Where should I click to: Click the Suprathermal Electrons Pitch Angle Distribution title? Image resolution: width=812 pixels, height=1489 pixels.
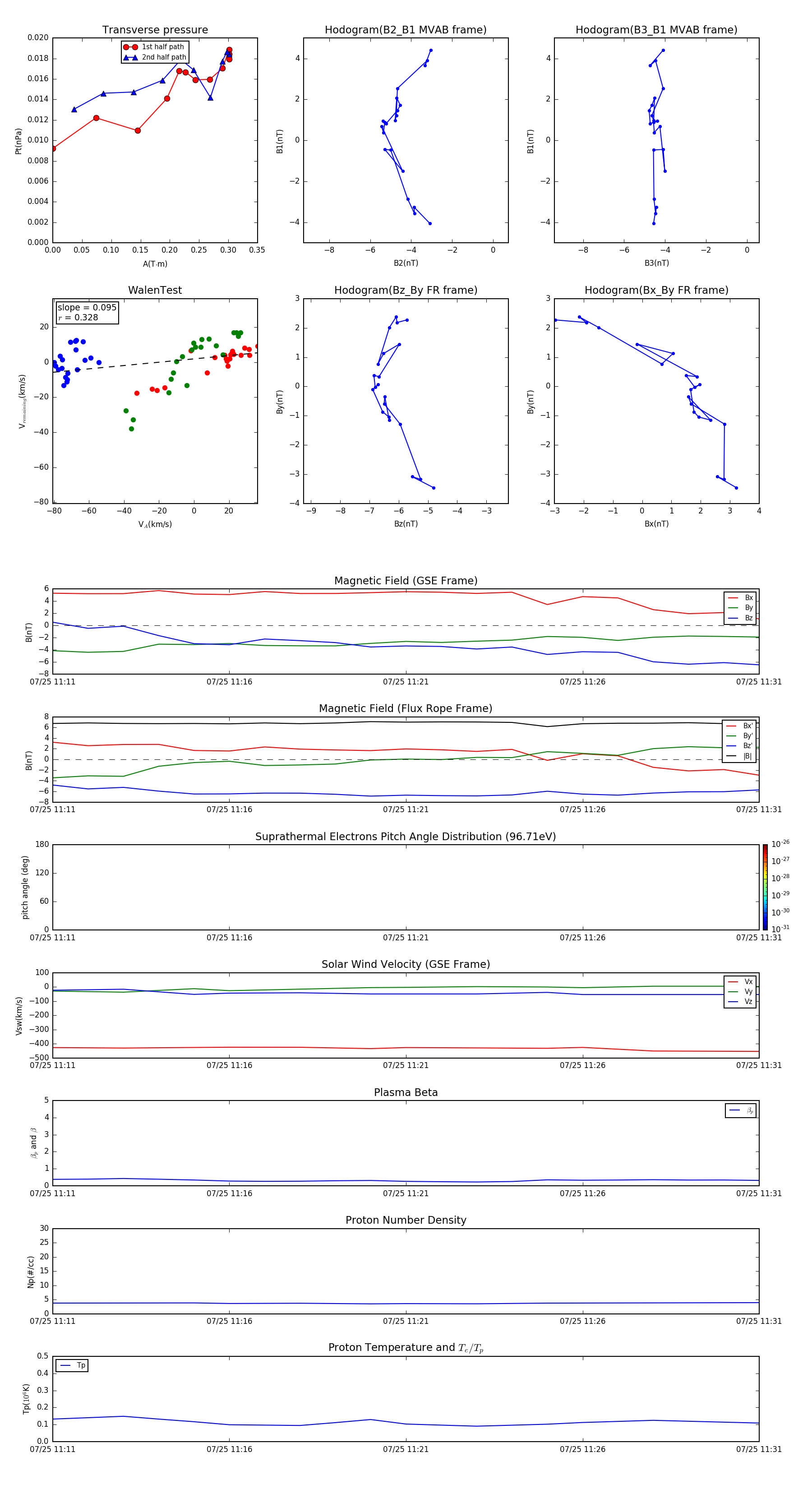coord(406,837)
